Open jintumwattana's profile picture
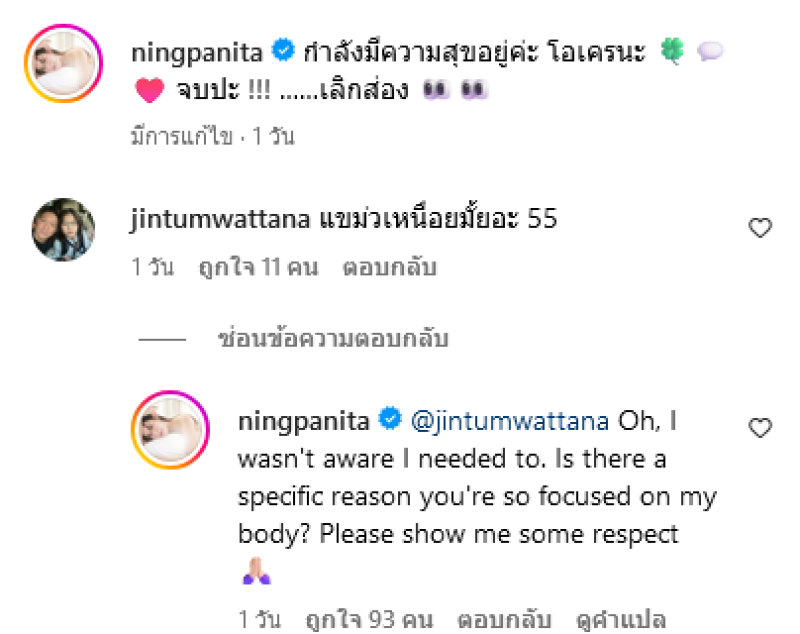 pyautogui.click(x=64, y=229)
